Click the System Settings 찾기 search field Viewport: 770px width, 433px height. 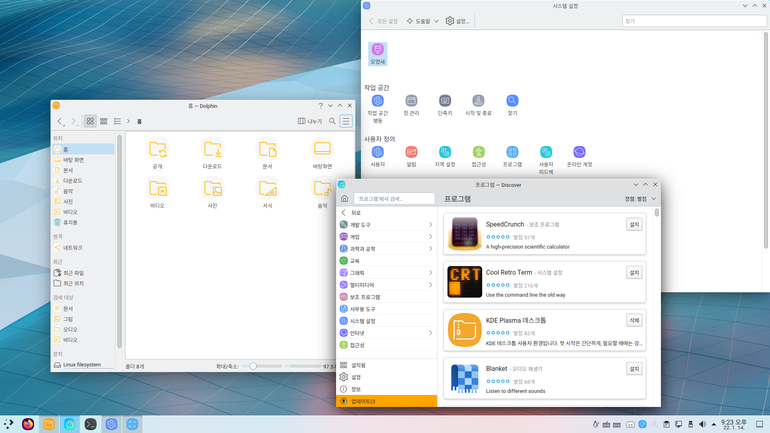click(694, 21)
